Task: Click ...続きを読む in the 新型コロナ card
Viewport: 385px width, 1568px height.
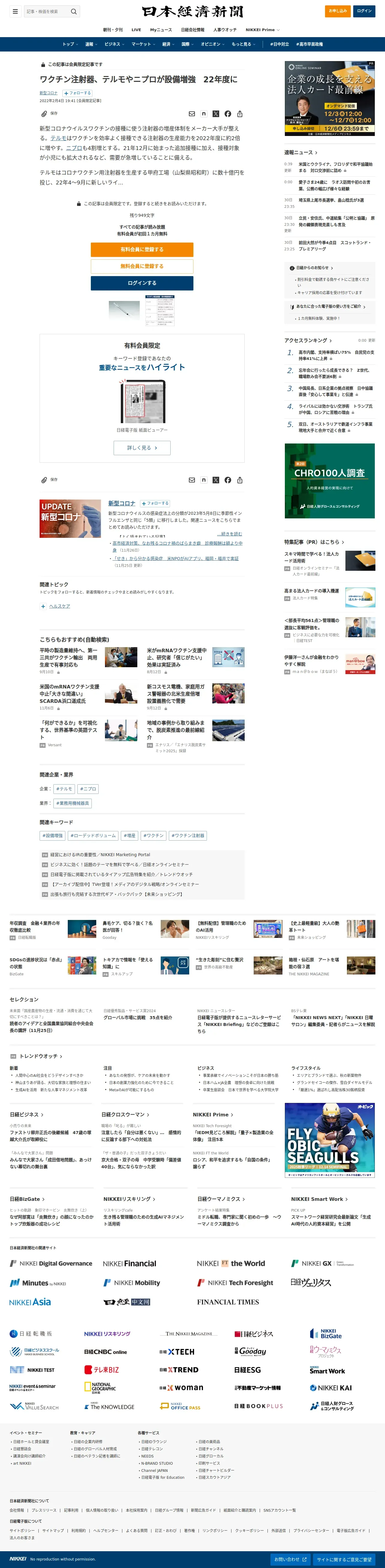Action: [x=230, y=534]
